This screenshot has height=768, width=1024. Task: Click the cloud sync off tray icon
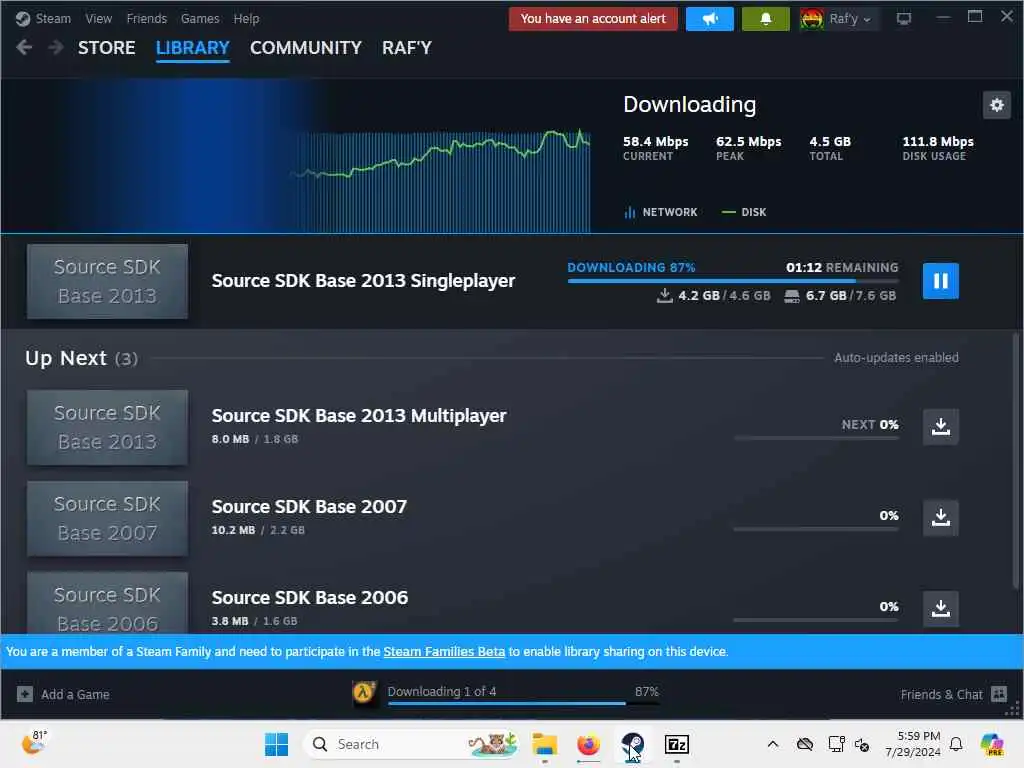(x=805, y=744)
